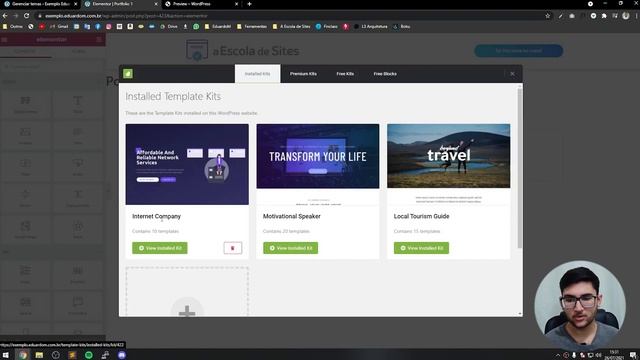Bookmark this page with the star icon
The height and width of the screenshot is (360, 640).
click(547, 16)
